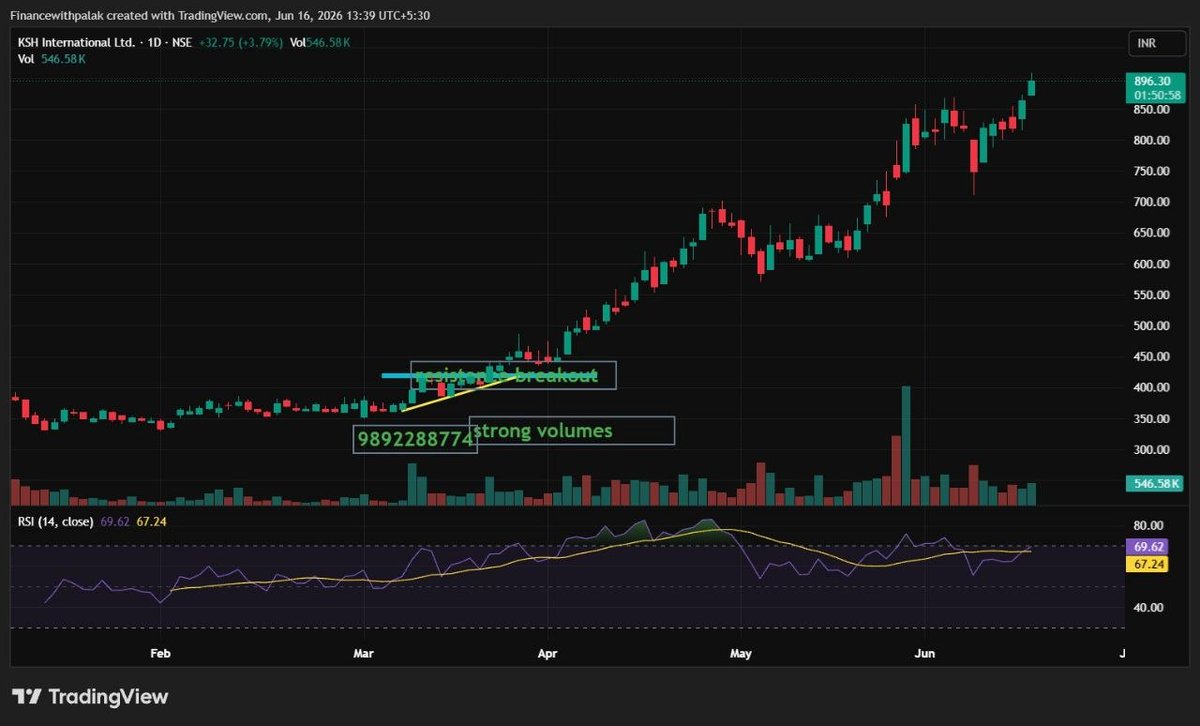Click the May label on the time axis
The width and height of the screenshot is (1200, 726).
(741, 654)
